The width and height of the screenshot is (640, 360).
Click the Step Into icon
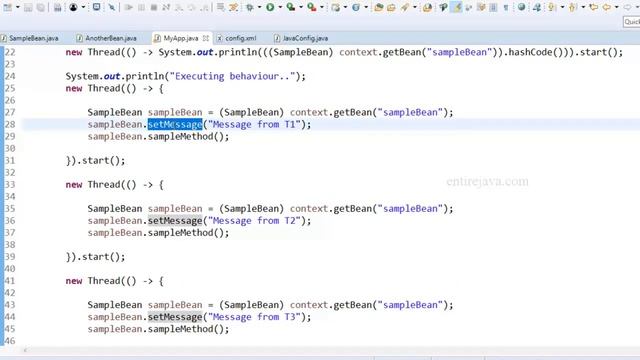(179, 7)
